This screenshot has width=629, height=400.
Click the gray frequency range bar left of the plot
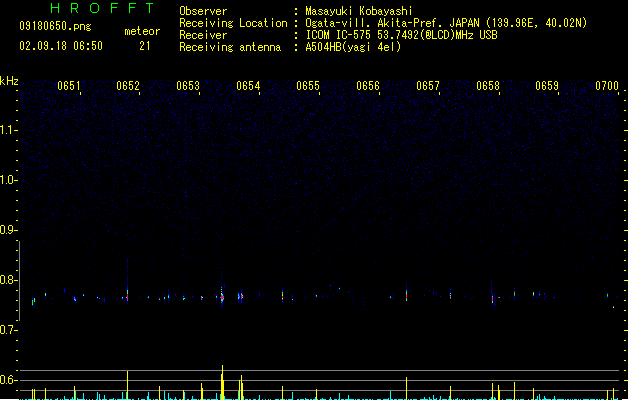pyautogui.click(x=19, y=281)
